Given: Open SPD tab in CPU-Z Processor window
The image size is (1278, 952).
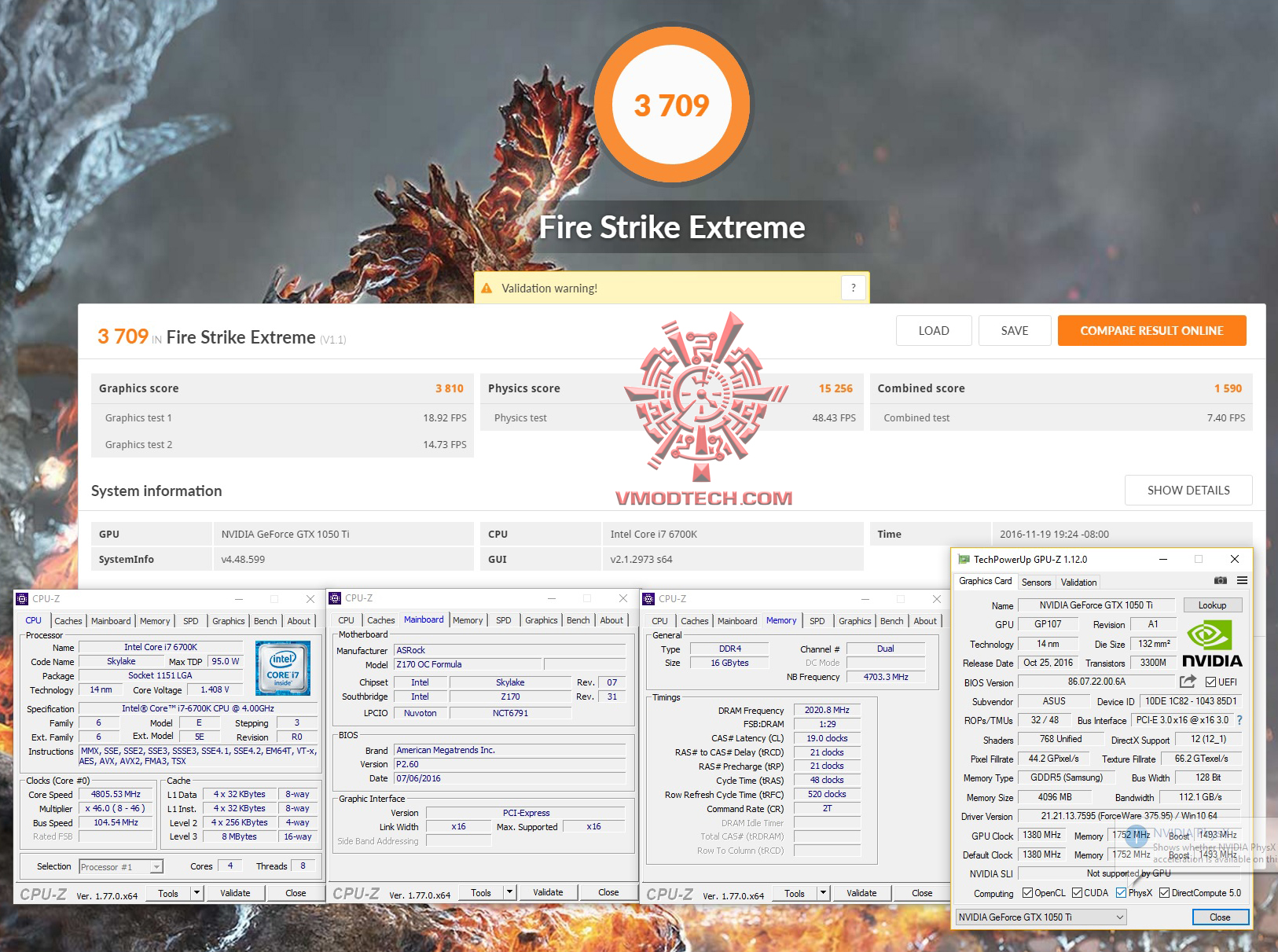Looking at the screenshot, I should [x=191, y=621].
